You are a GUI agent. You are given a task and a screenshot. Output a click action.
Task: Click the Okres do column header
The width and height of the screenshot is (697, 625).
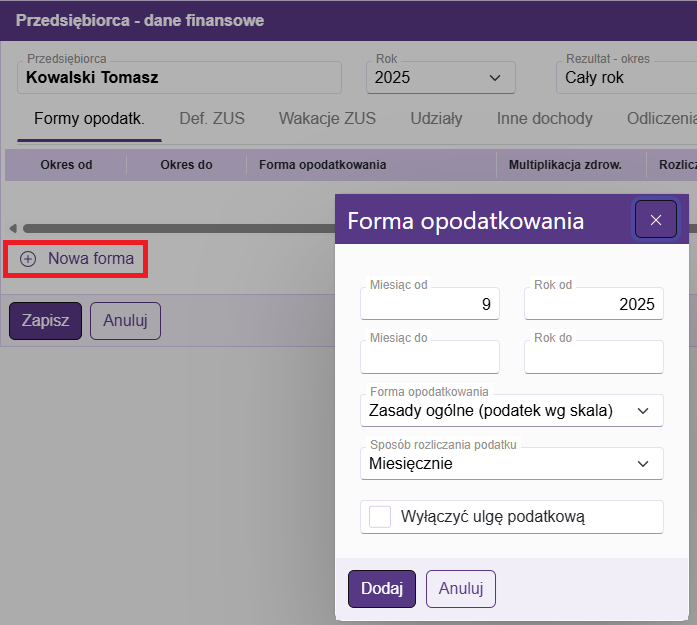[186, 165]
